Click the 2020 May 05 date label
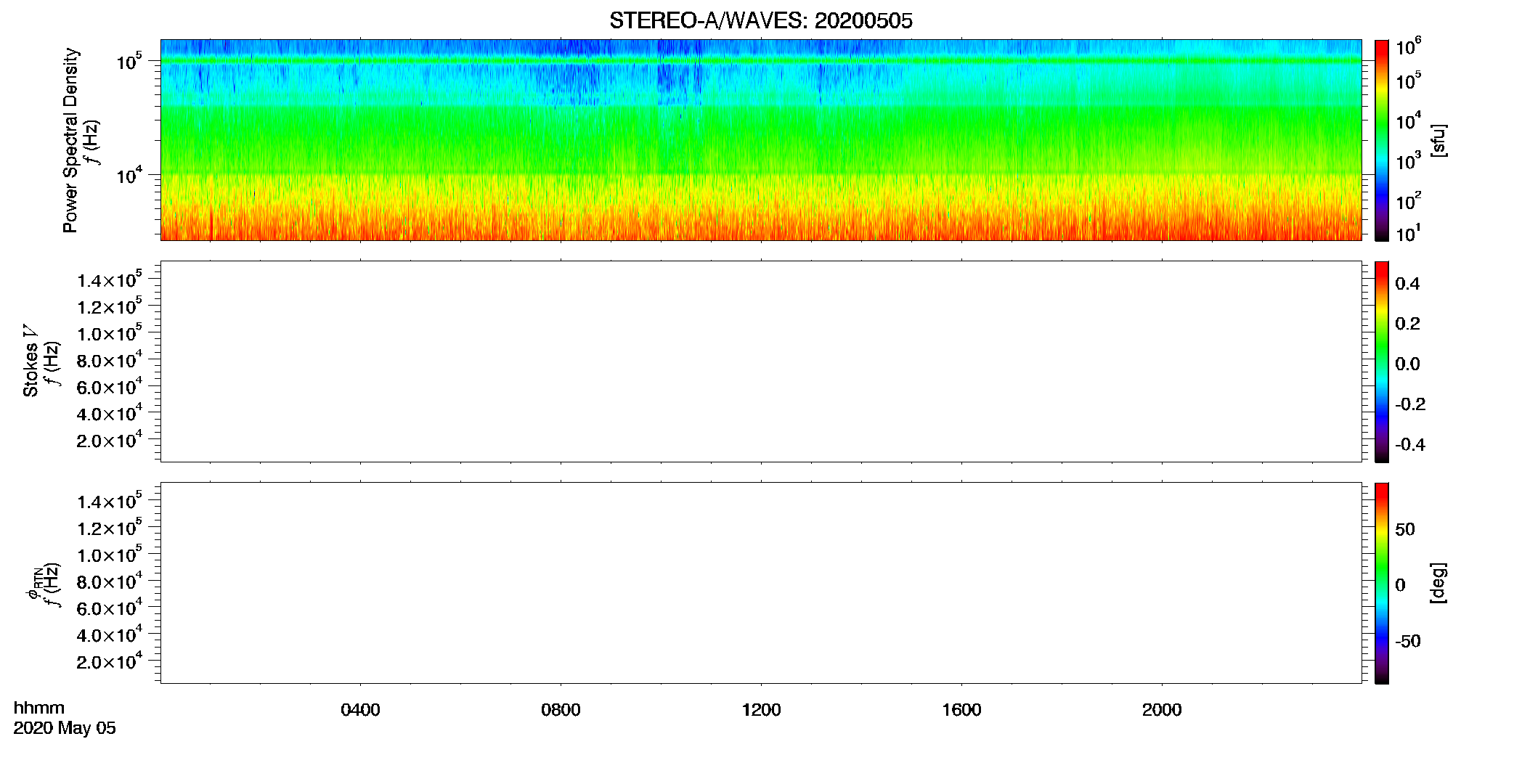The image size is (1522, 784). coord(65,728)
